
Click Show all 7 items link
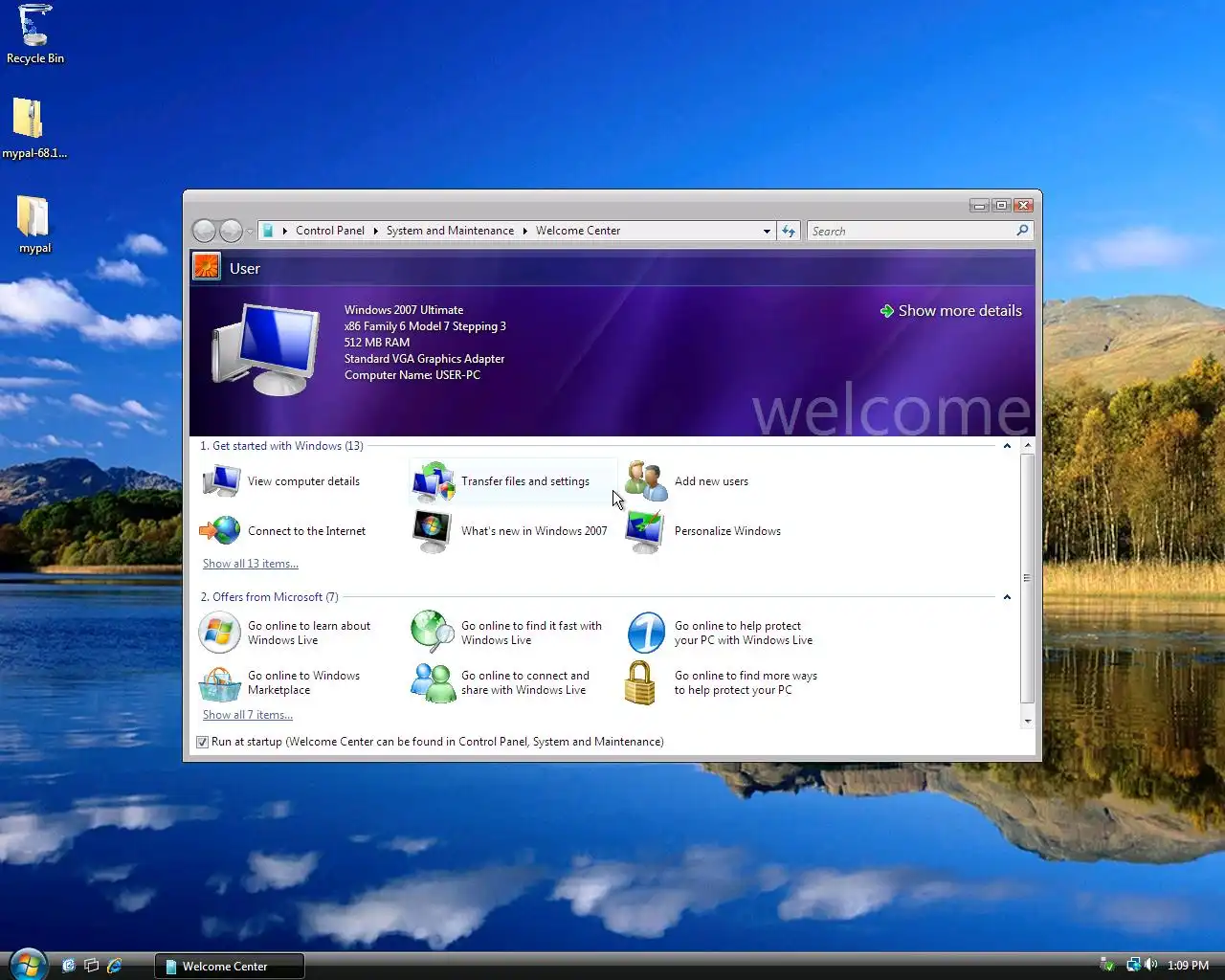tap(248, 715)
